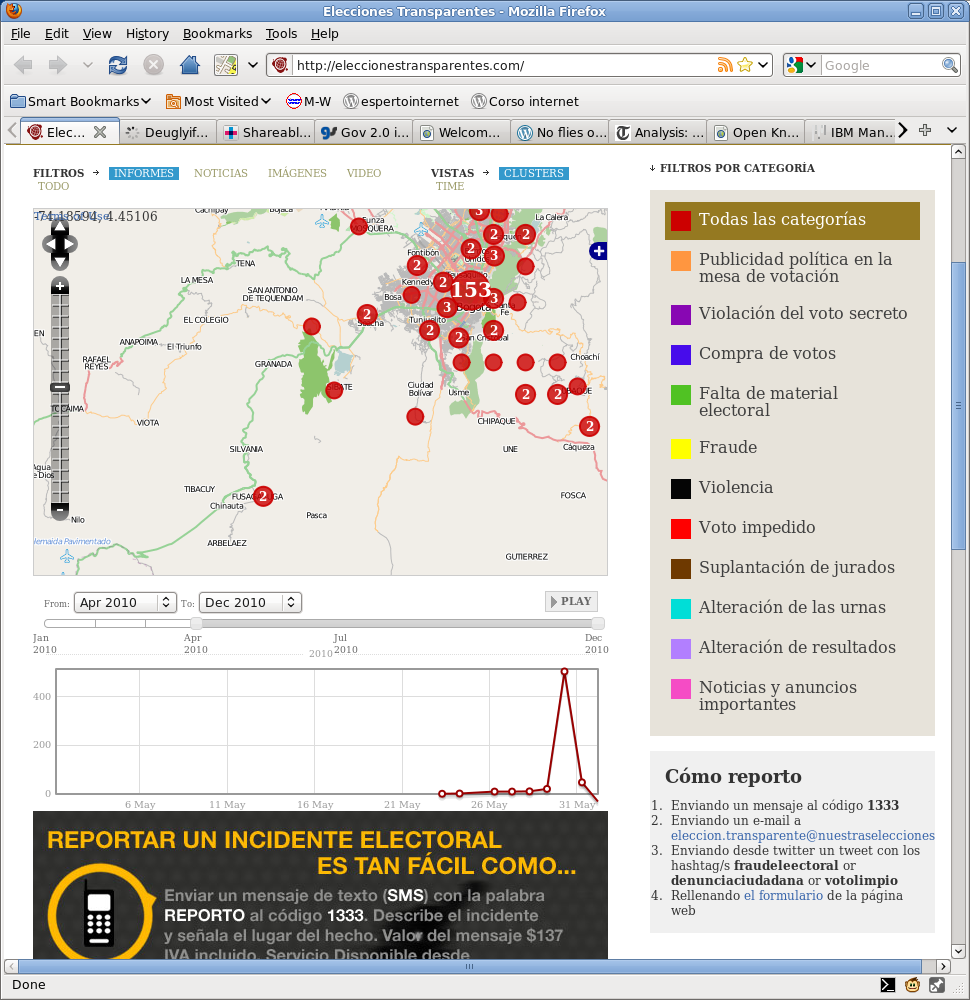The width and height of the screenshot is (970, 1000).
Task: Open the Home page icon
Action: click(189, 65)
